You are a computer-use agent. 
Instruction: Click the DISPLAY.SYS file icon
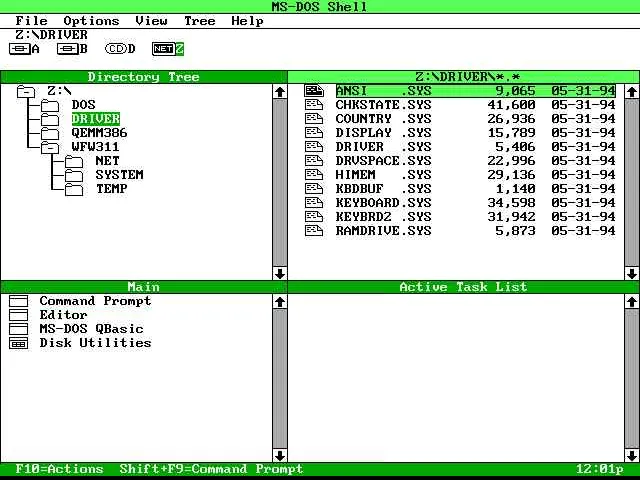(314, 133)
